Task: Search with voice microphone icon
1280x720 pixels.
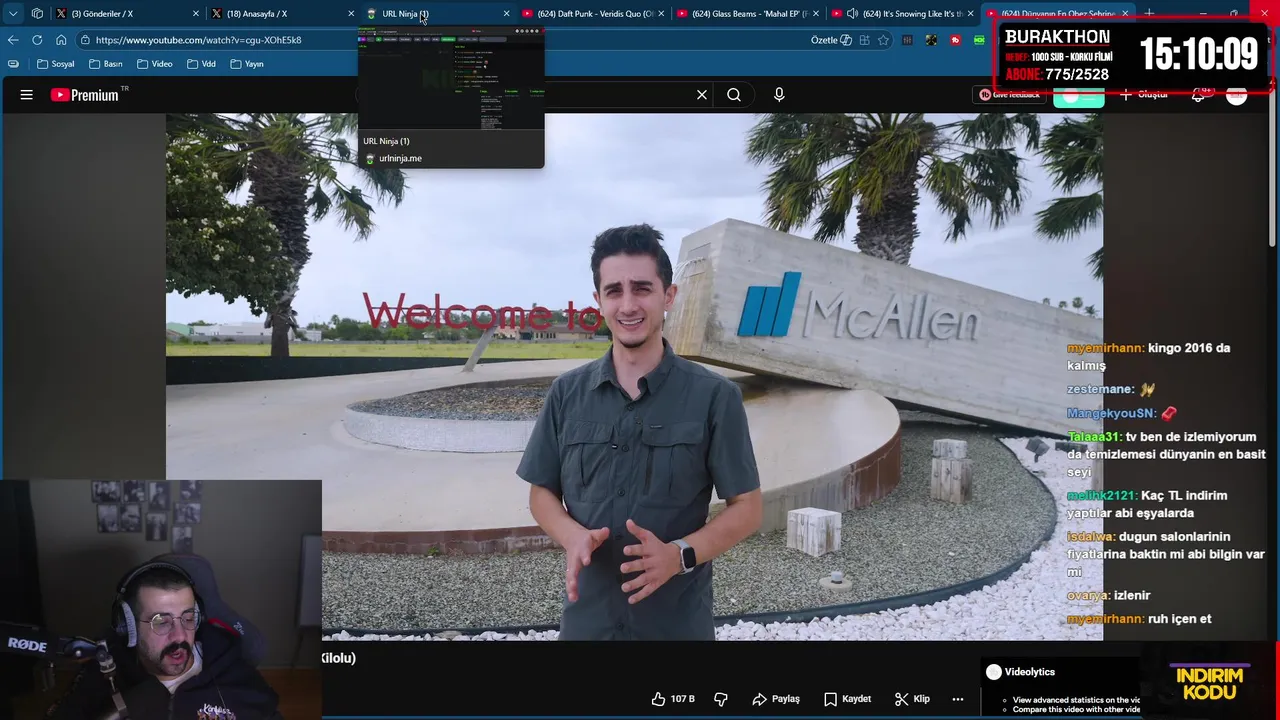Action: pos(779,95)
